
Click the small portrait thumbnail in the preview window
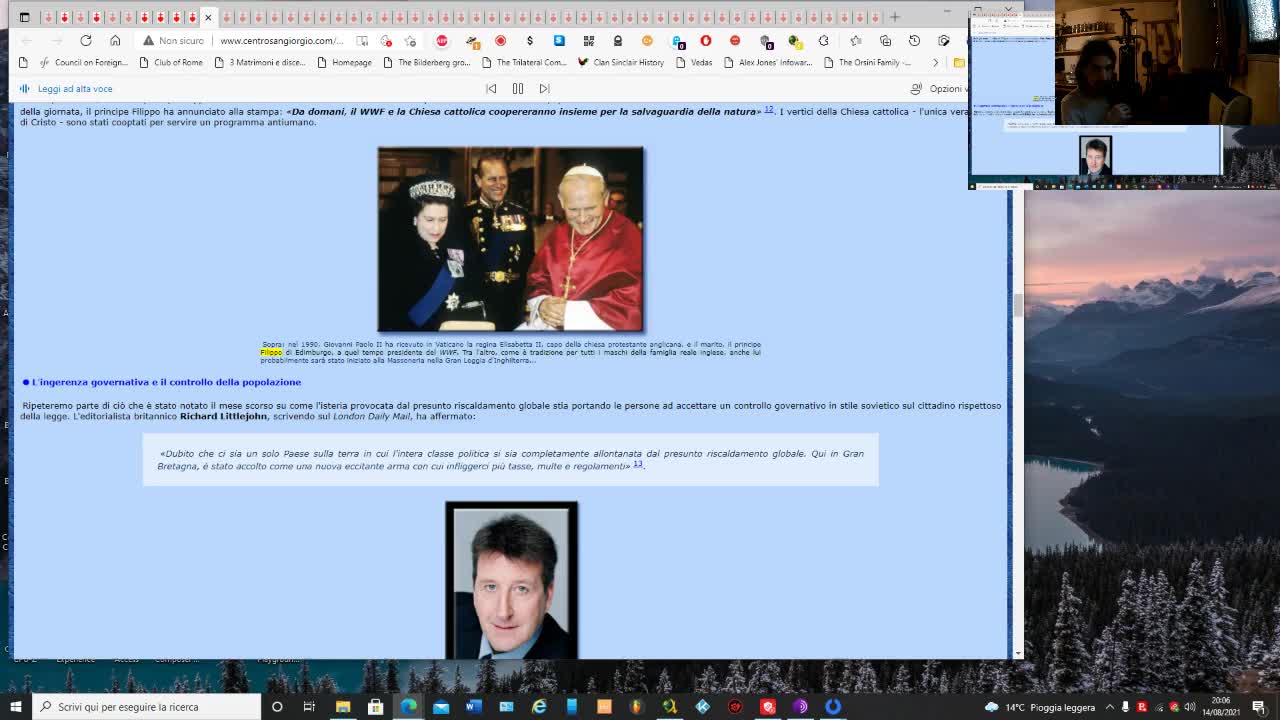coord(1095,155)
